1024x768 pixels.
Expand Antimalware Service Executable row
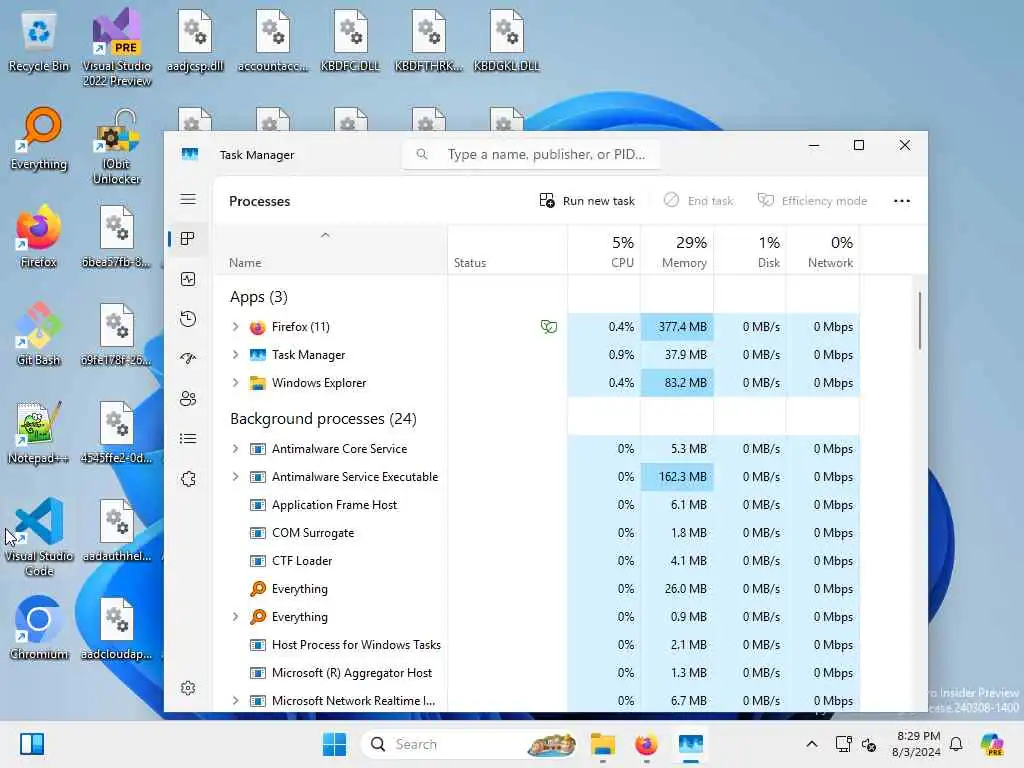(235, 477)
